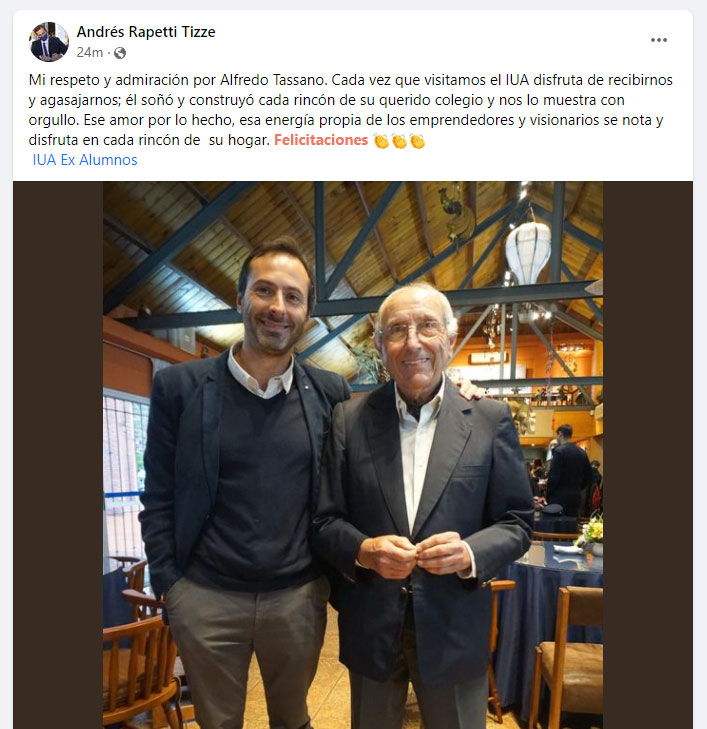Open Andrés Rapetti Tizze's profile picture
Image resolution: width=707 pixels, height=729 pixels.
49,42
